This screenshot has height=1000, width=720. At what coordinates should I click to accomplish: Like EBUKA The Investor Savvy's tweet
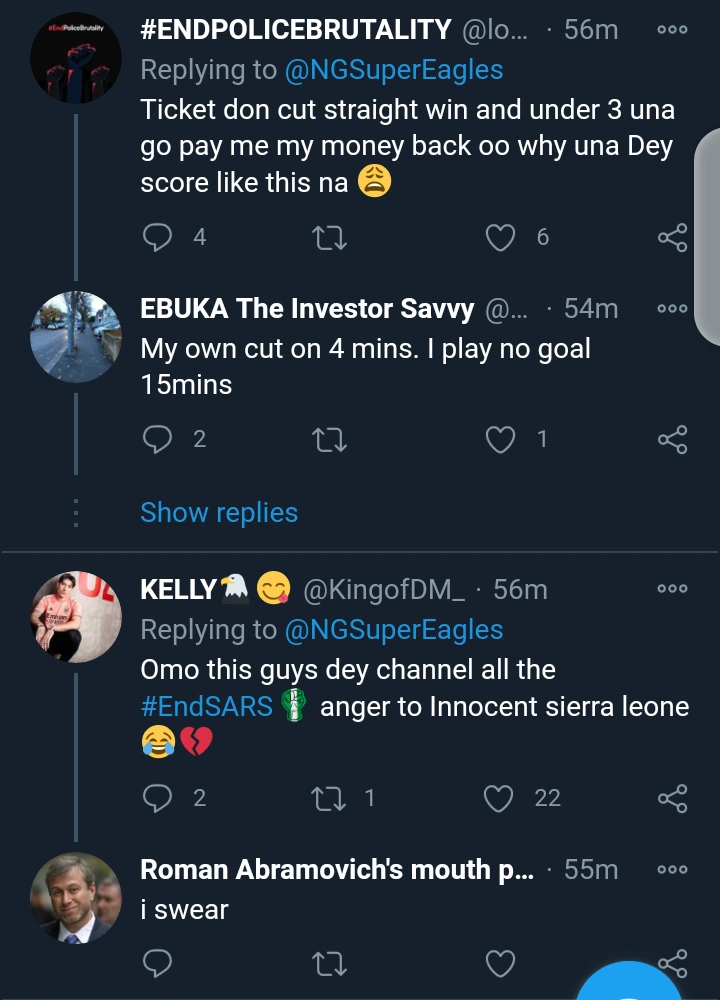coord(500,438)
